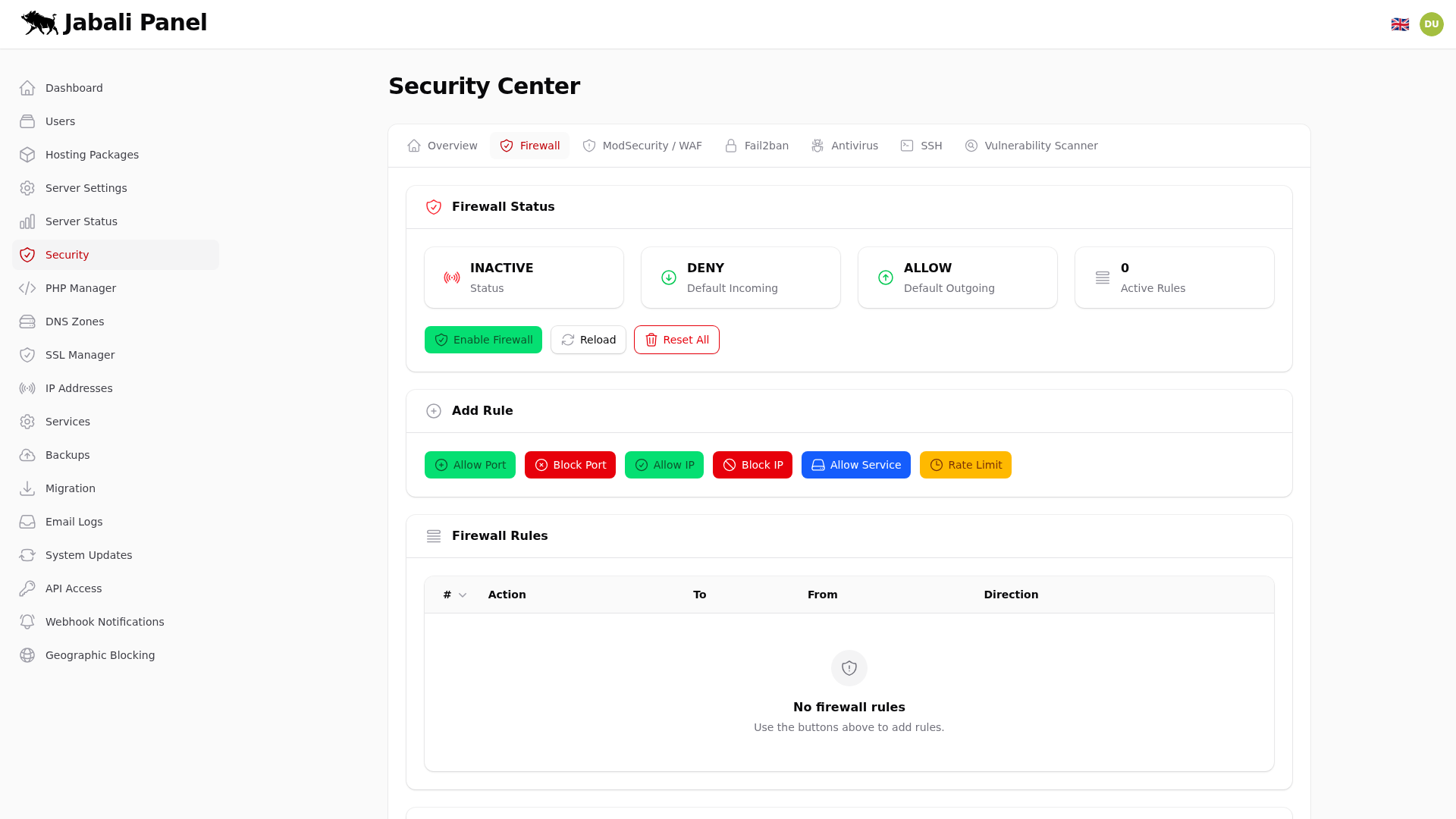This screenshot has height=819, width=1456.
Task: Enable the firewall
Action: [x=483, y=340]
